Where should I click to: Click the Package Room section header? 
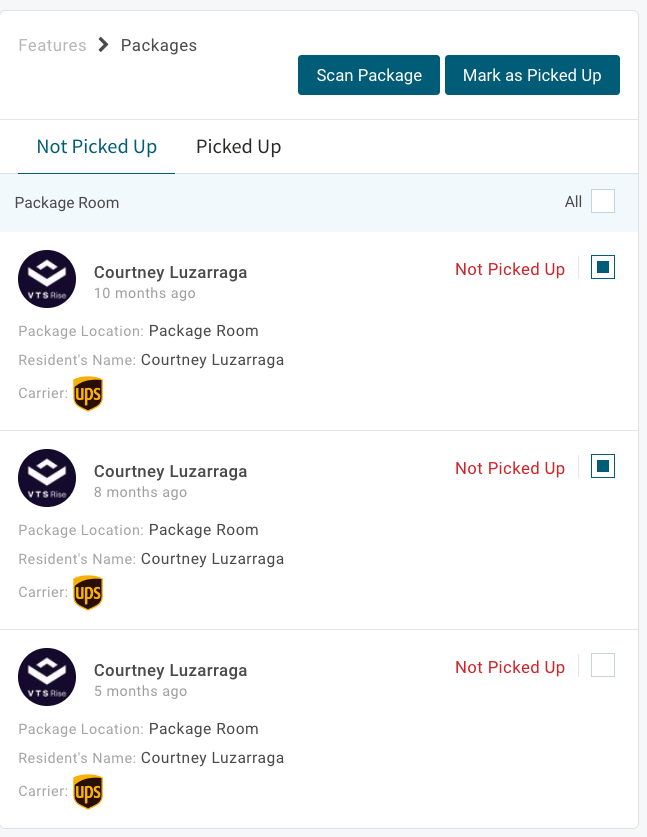[67, 203]
